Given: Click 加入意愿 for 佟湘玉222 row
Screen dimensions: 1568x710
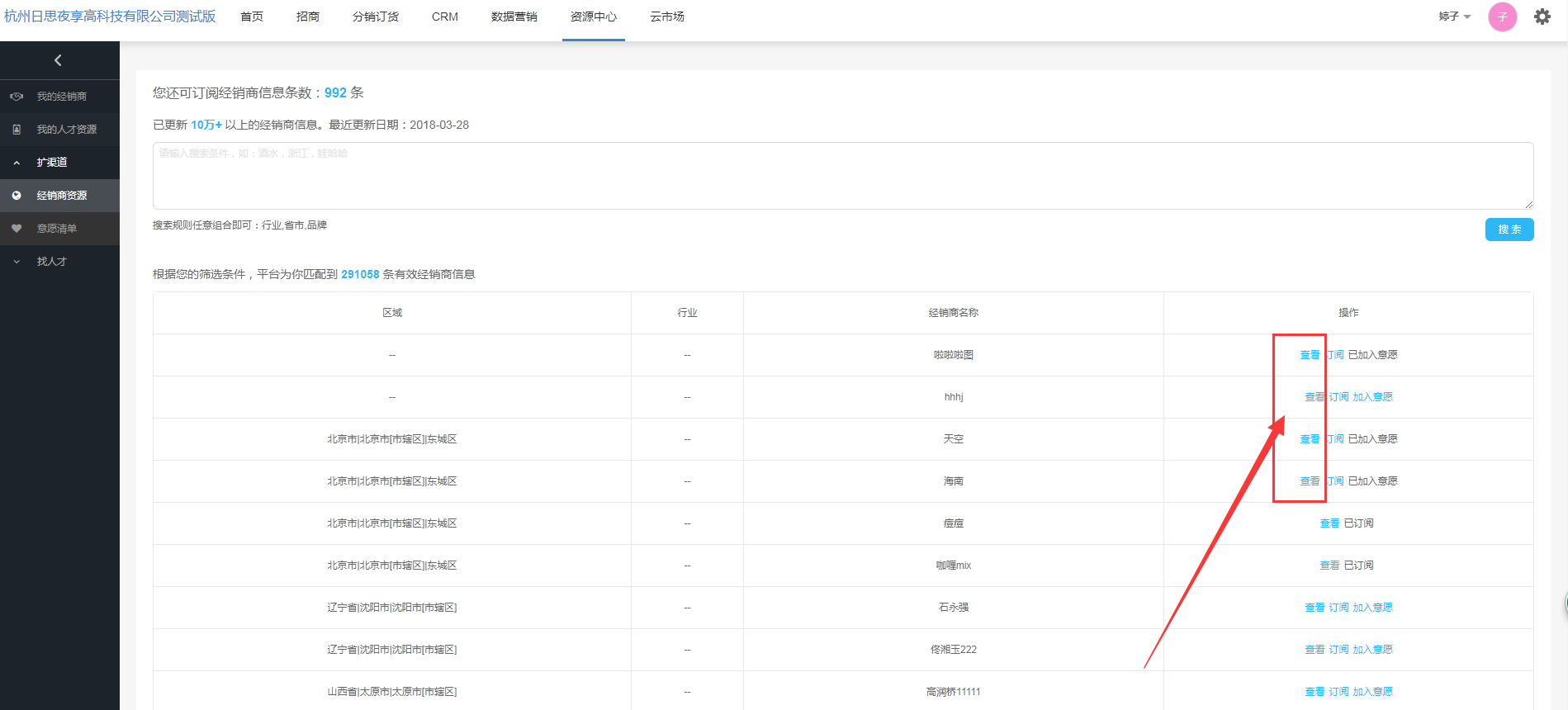Looking at the screenshot, I should point(1372,650).
